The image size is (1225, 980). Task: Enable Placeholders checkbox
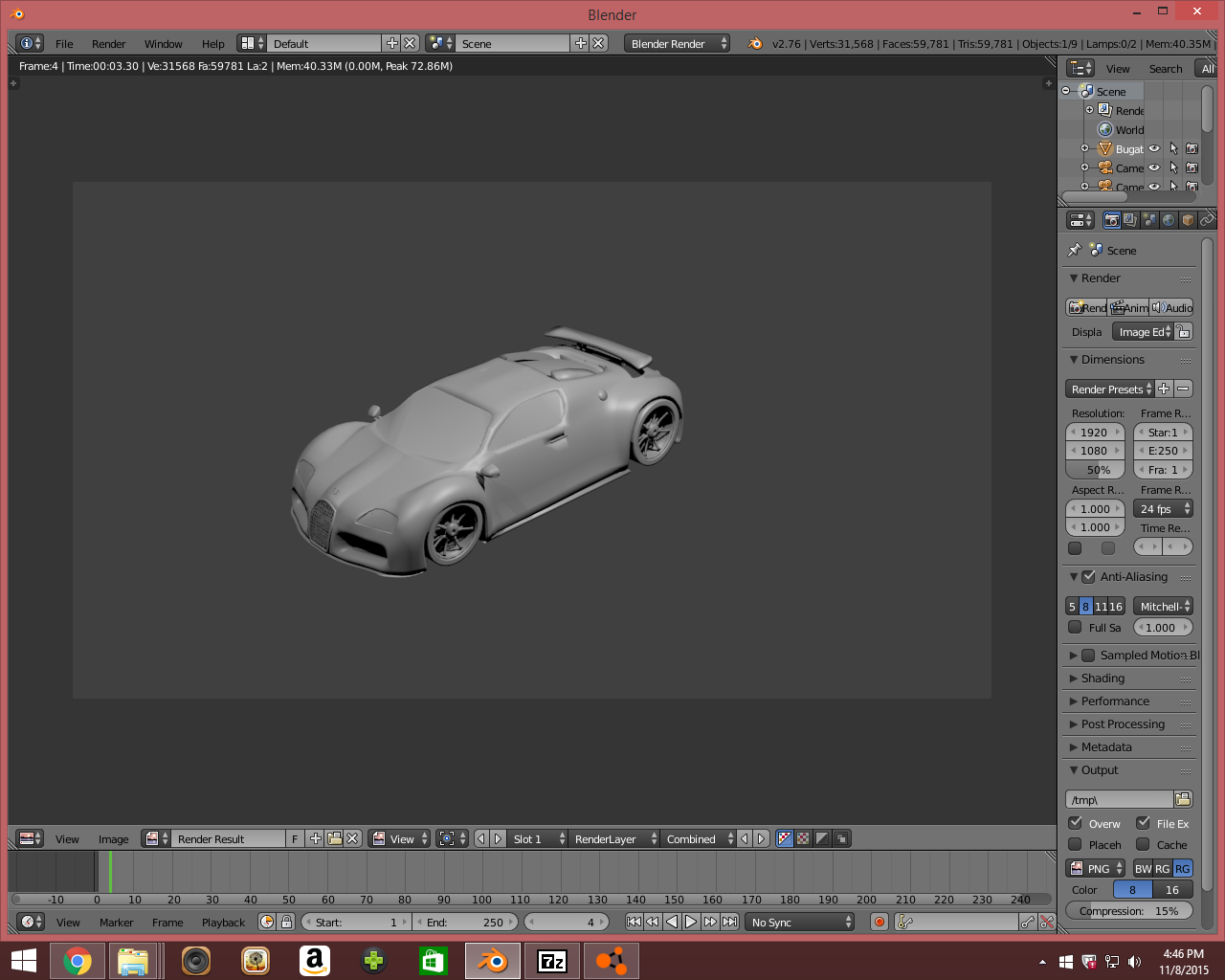point(1075,844)
